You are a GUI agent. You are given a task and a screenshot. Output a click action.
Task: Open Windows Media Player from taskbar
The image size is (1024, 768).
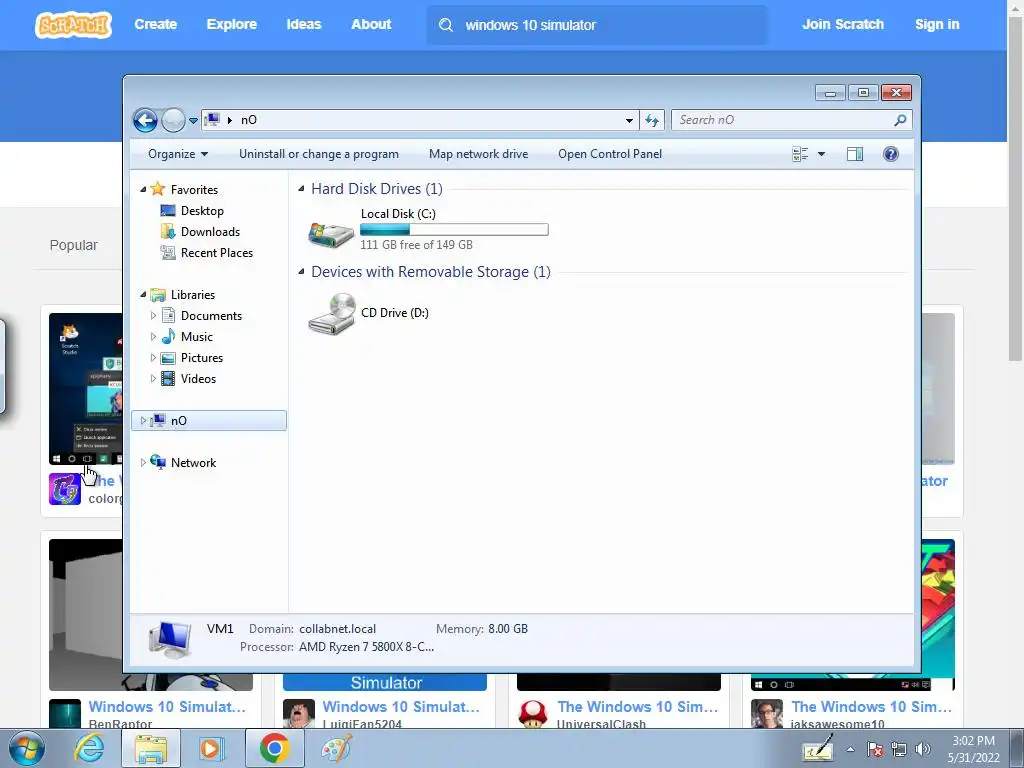point(211,748)
